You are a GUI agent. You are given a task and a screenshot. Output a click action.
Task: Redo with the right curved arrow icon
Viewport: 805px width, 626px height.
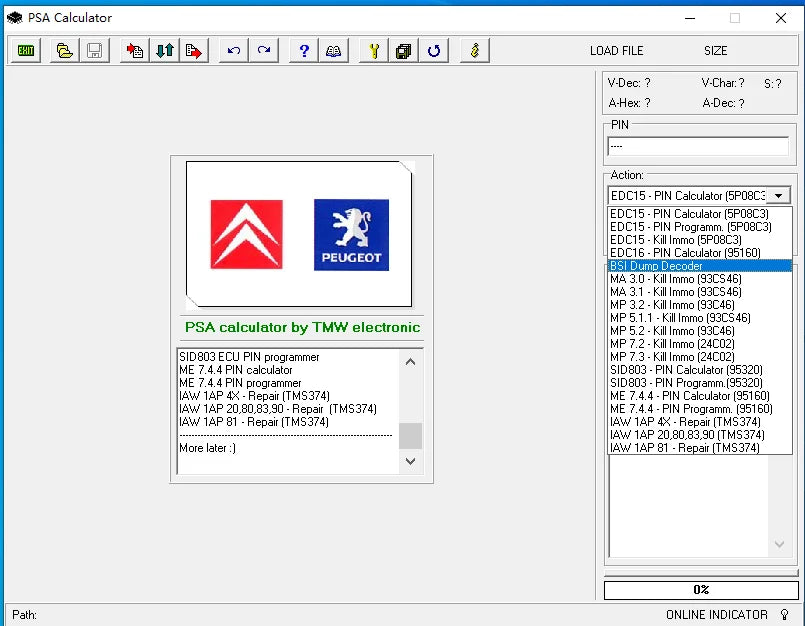pyautogui.click(x=264, y=50)
